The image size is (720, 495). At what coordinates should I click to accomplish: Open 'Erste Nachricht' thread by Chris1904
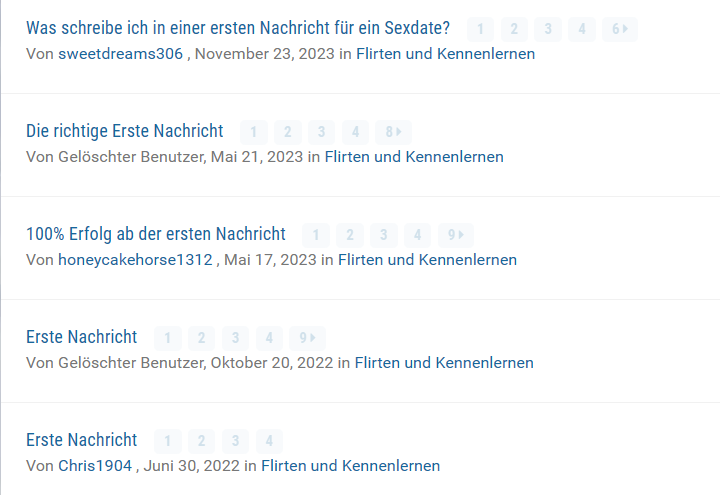point(82,440)
